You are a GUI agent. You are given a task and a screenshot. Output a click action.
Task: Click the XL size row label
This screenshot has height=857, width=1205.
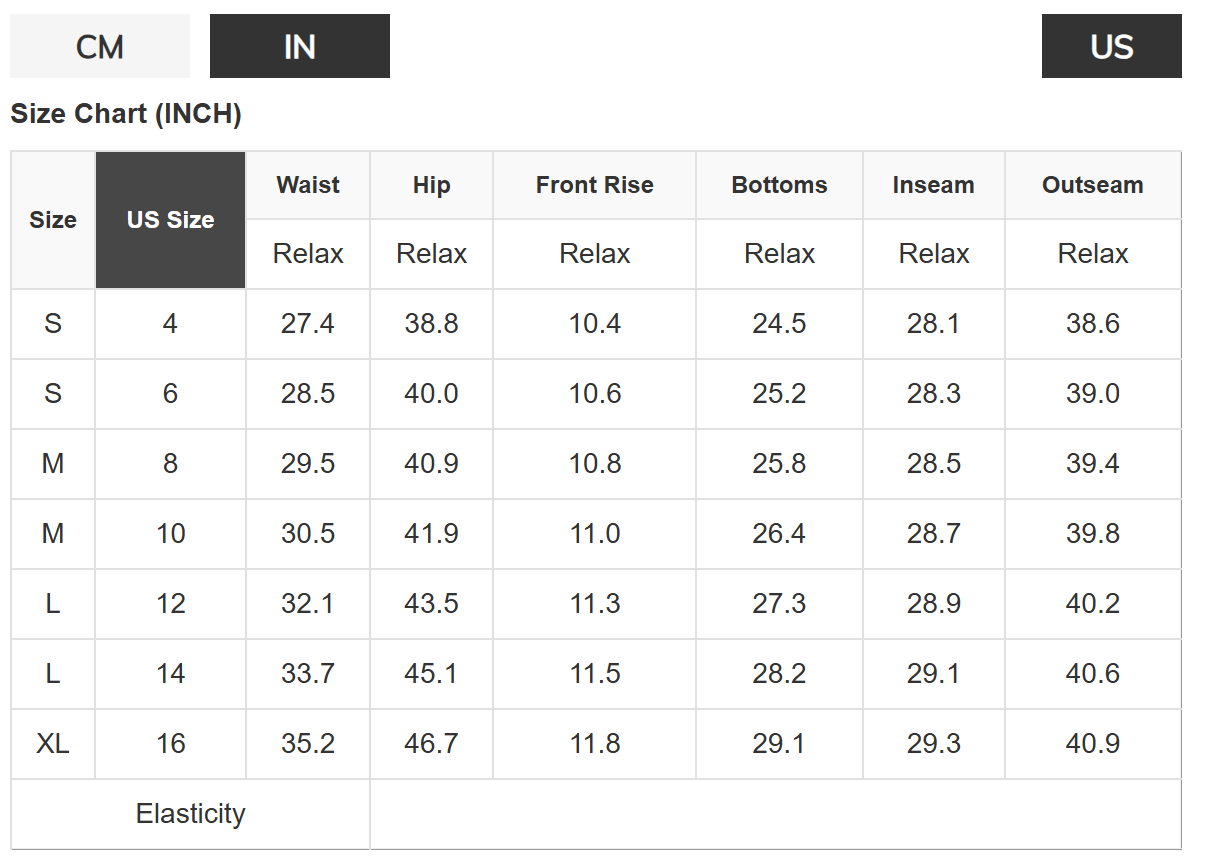(53, 744)
